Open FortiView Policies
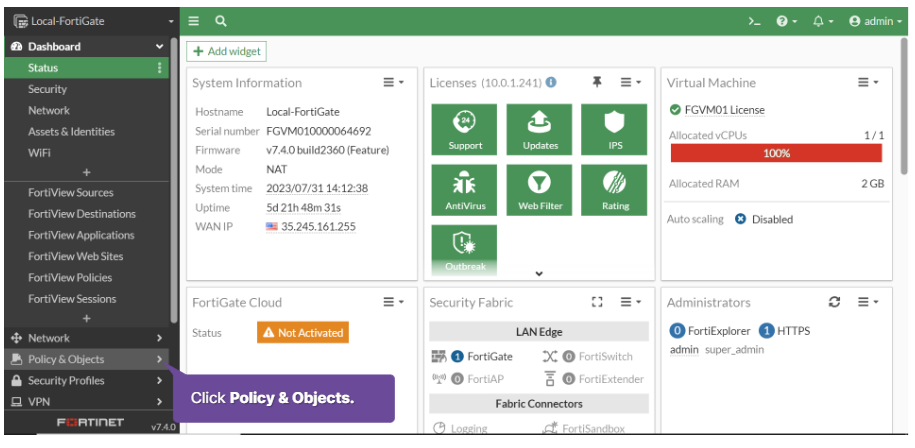Viewport: 915px width, 448px height. coord(70,278)
